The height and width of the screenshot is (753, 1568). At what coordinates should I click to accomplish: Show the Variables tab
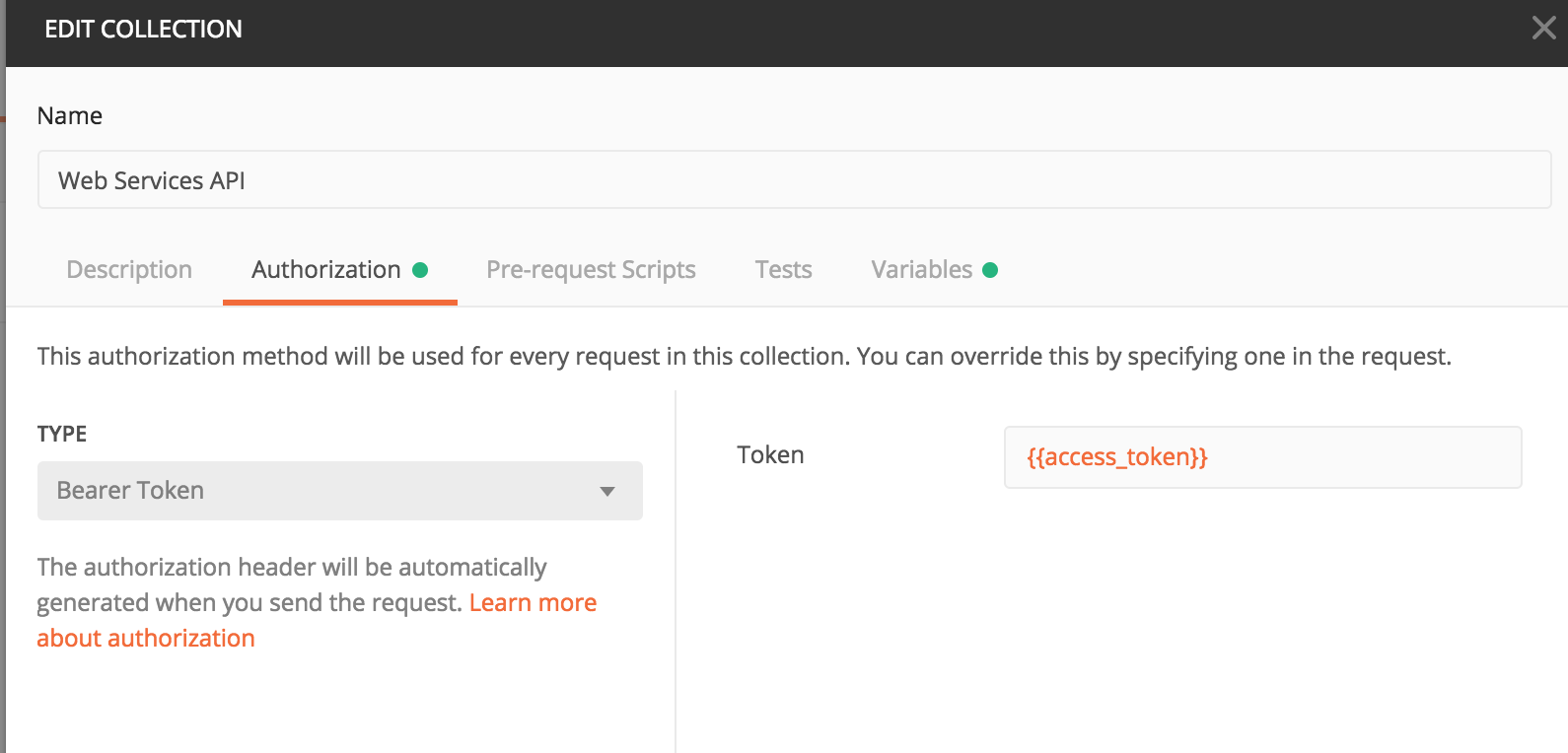(x=921, y=270)
